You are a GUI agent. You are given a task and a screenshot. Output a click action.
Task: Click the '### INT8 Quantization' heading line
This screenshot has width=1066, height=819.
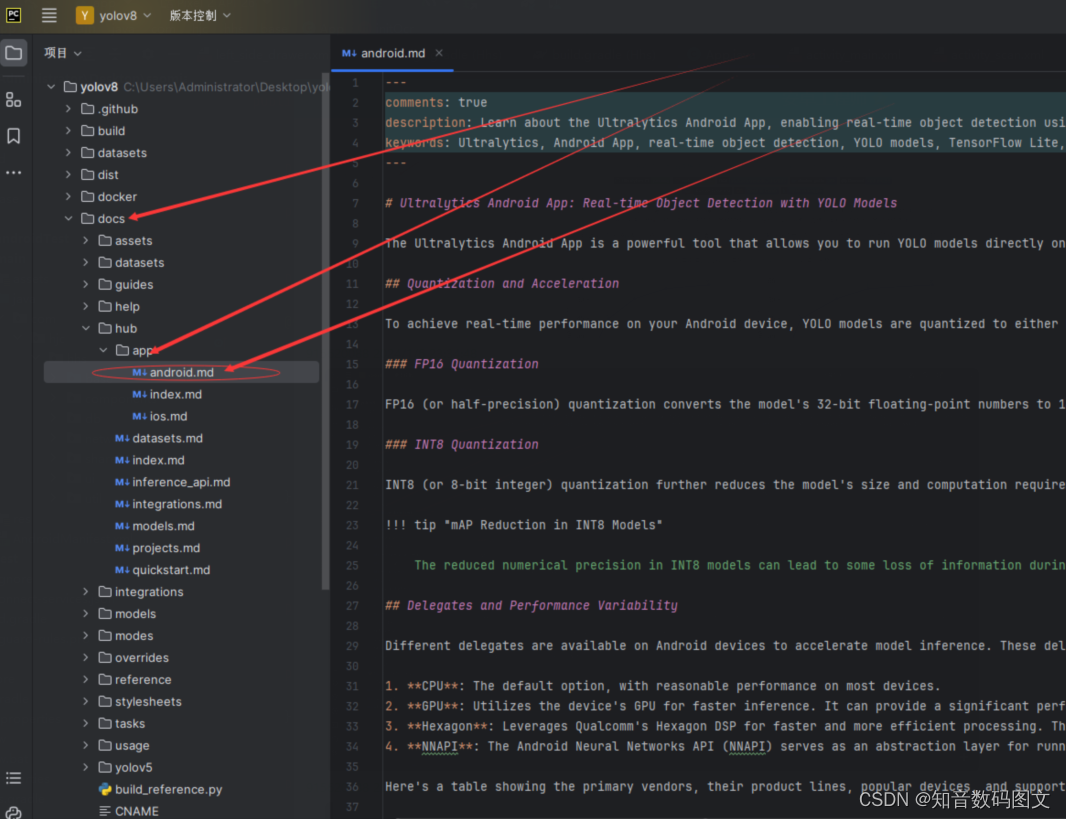(462, 445)
